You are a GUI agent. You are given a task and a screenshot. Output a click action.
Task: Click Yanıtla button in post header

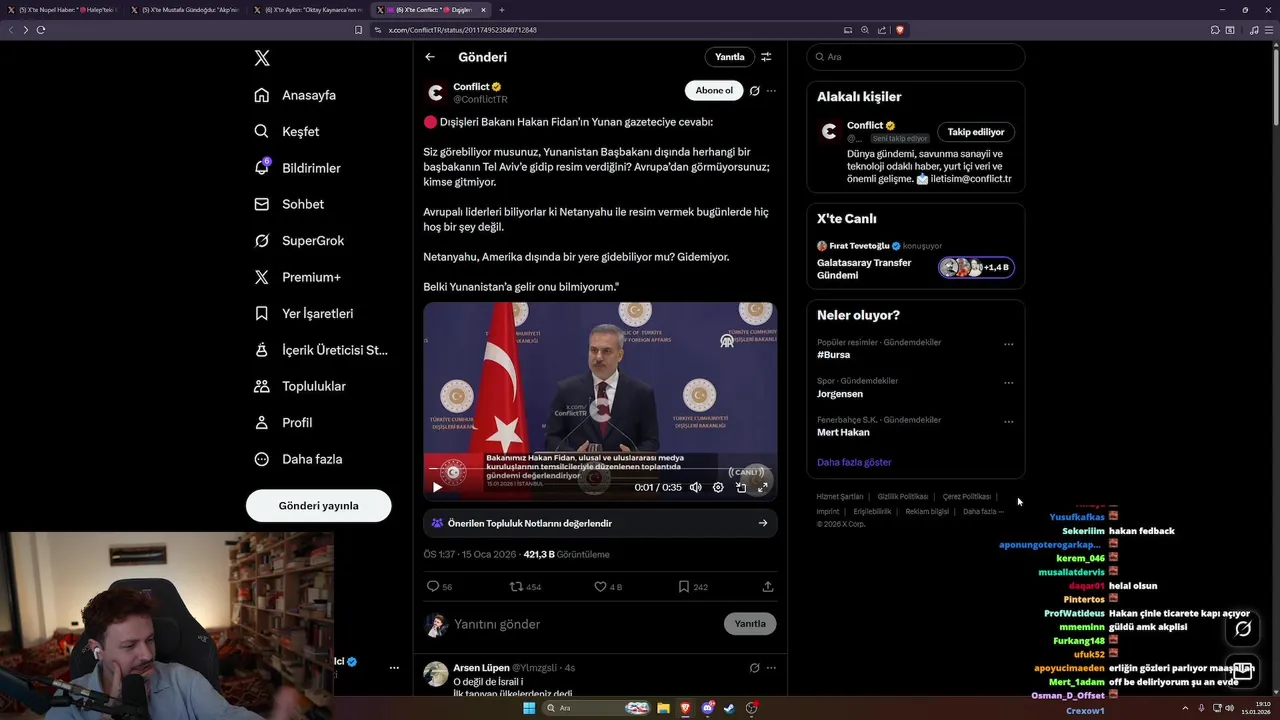[729, 57]
